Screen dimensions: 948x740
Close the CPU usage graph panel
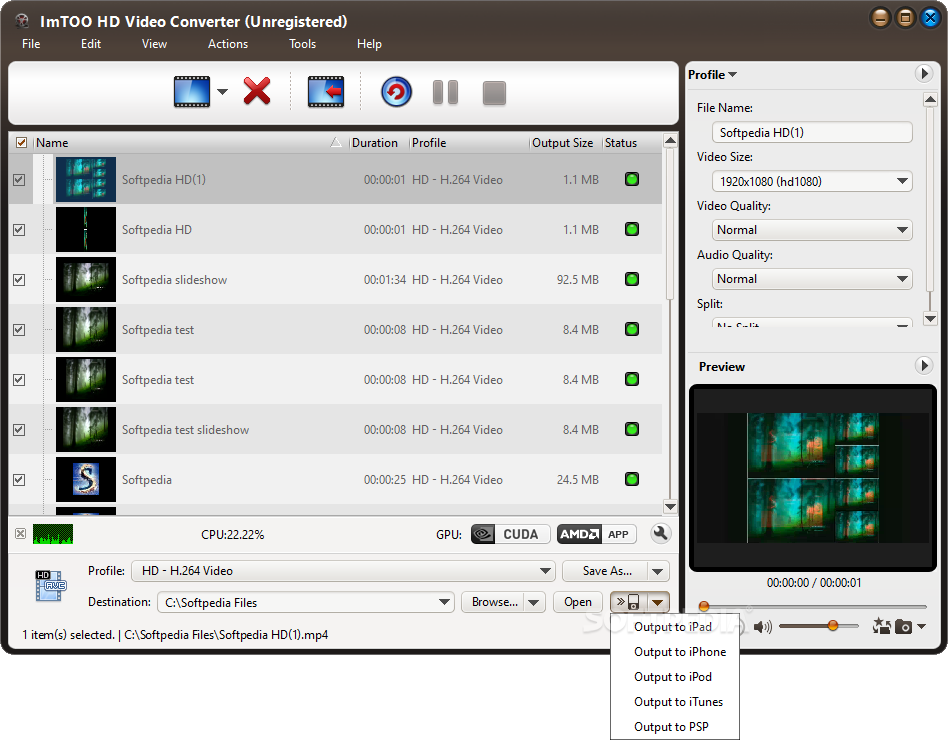click(x=21, y=534)
